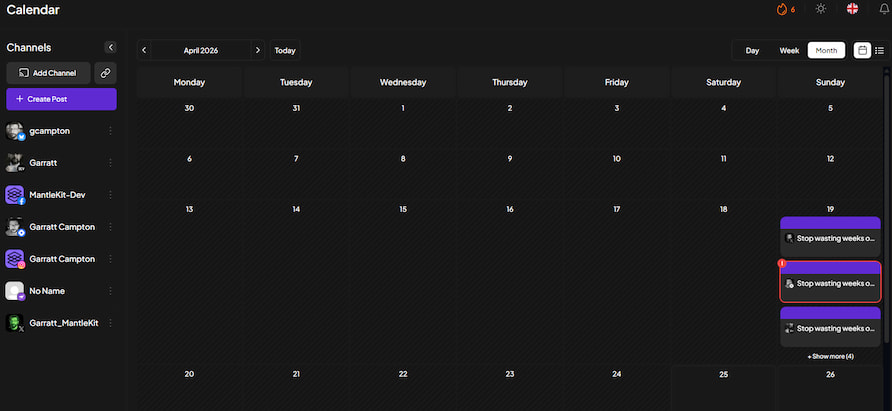Open options for Garratt Campton blue-badge channel
The image size is (892, 411).
tap(110, 227)
